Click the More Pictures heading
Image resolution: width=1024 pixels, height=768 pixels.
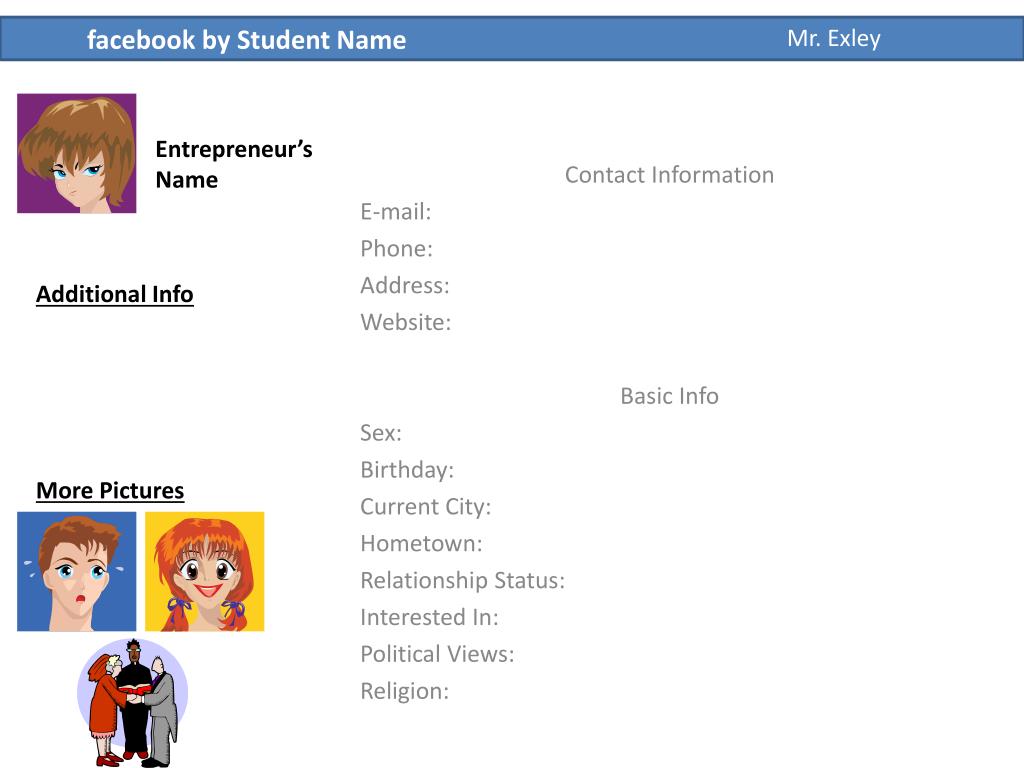click(110, 490)
